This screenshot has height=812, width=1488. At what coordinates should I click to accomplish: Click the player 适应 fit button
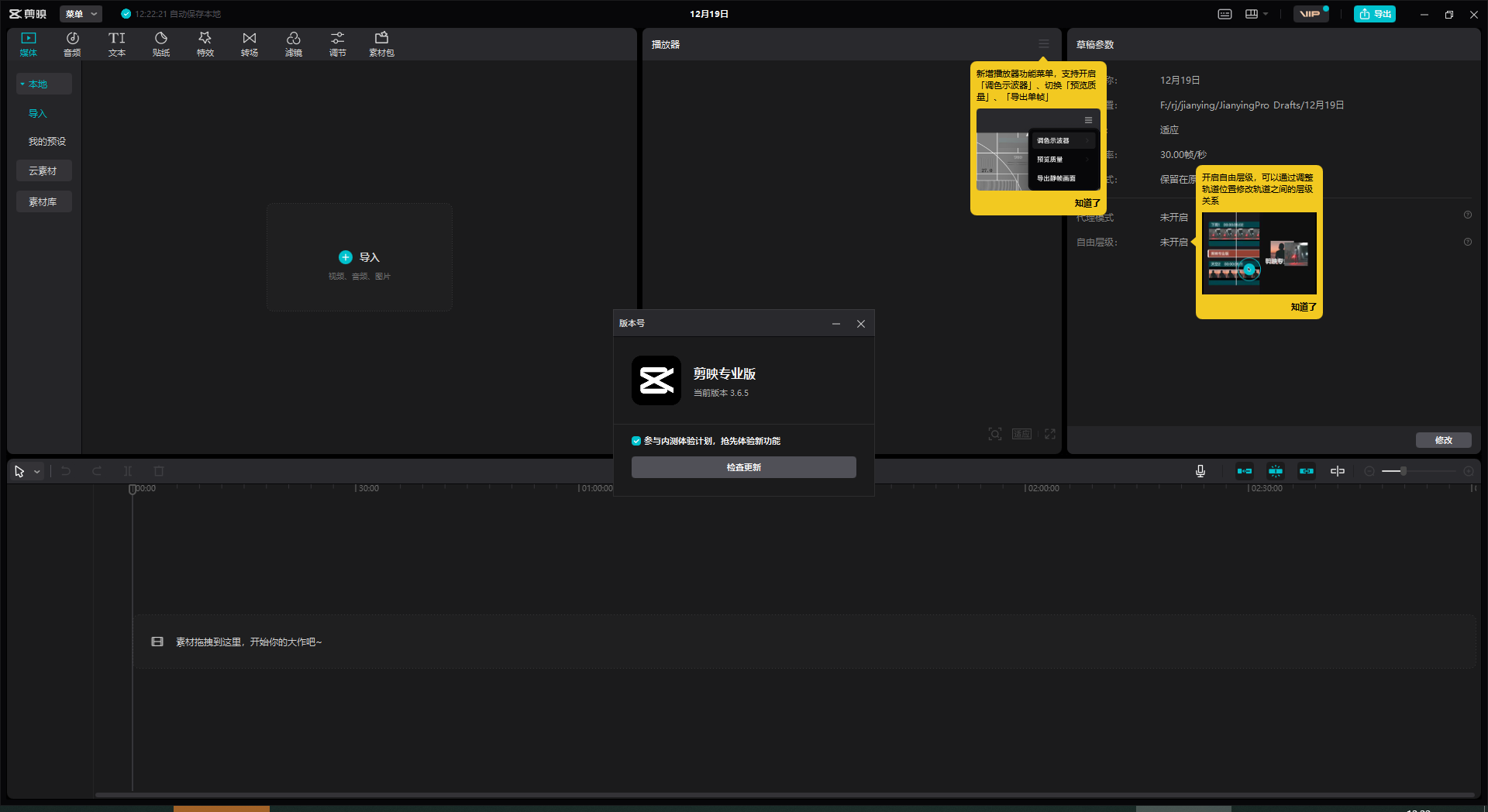pyautogui.click(x=1021, y=434)
